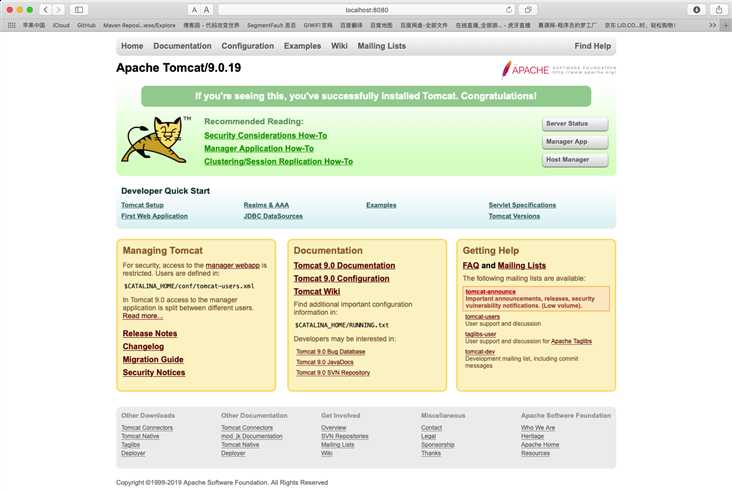This screenshot has width=732, height=491.
Task: Open the GitHub bookmark
Action: [86, 25]
